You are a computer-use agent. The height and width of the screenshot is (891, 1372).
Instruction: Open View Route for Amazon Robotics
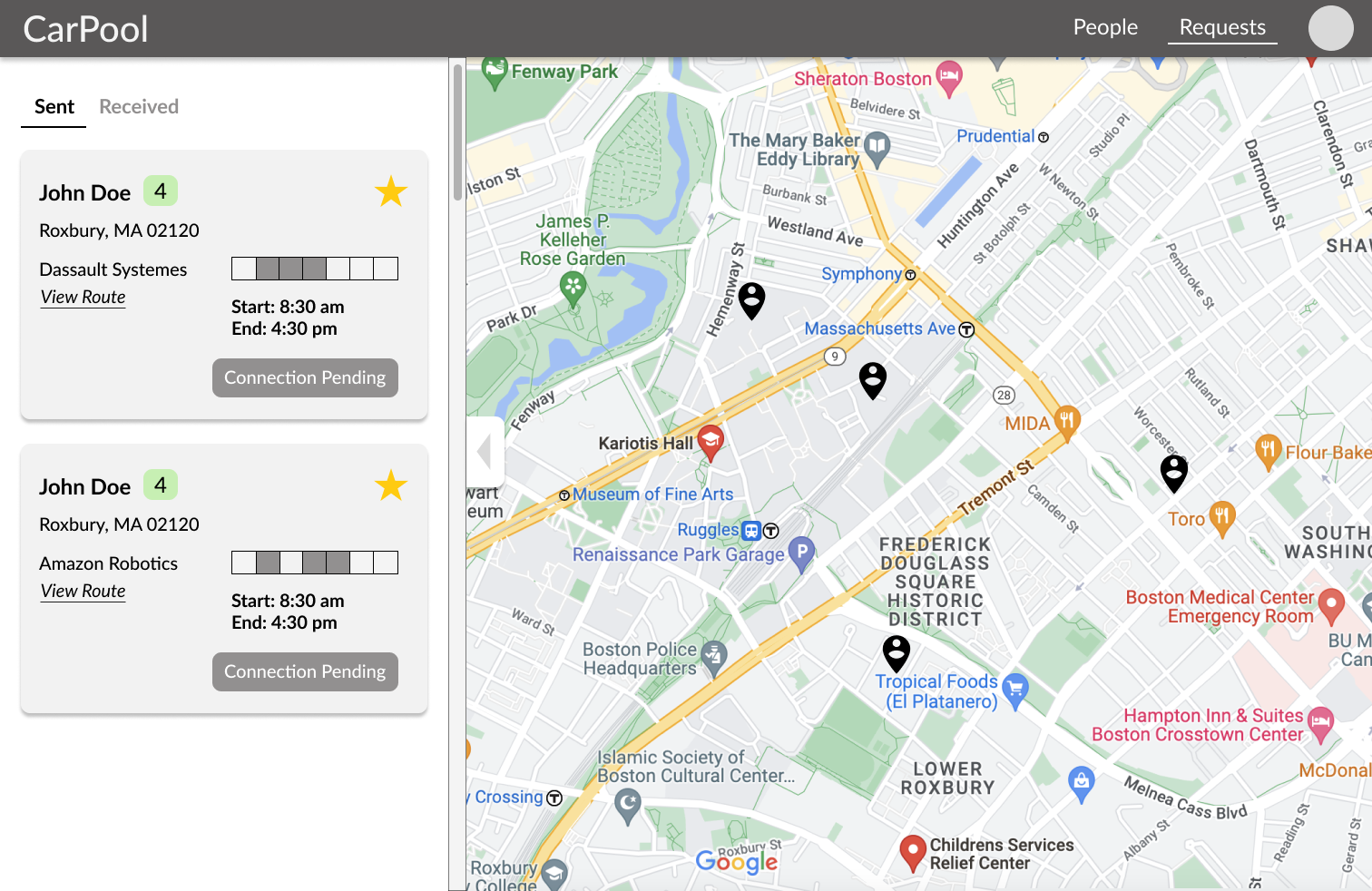[83, 591]
